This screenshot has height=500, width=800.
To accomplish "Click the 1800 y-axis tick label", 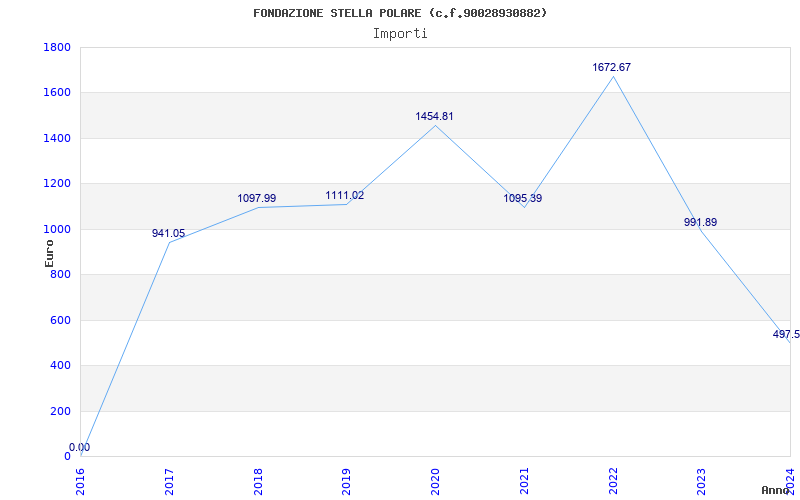I will click(x=57, y=47).
